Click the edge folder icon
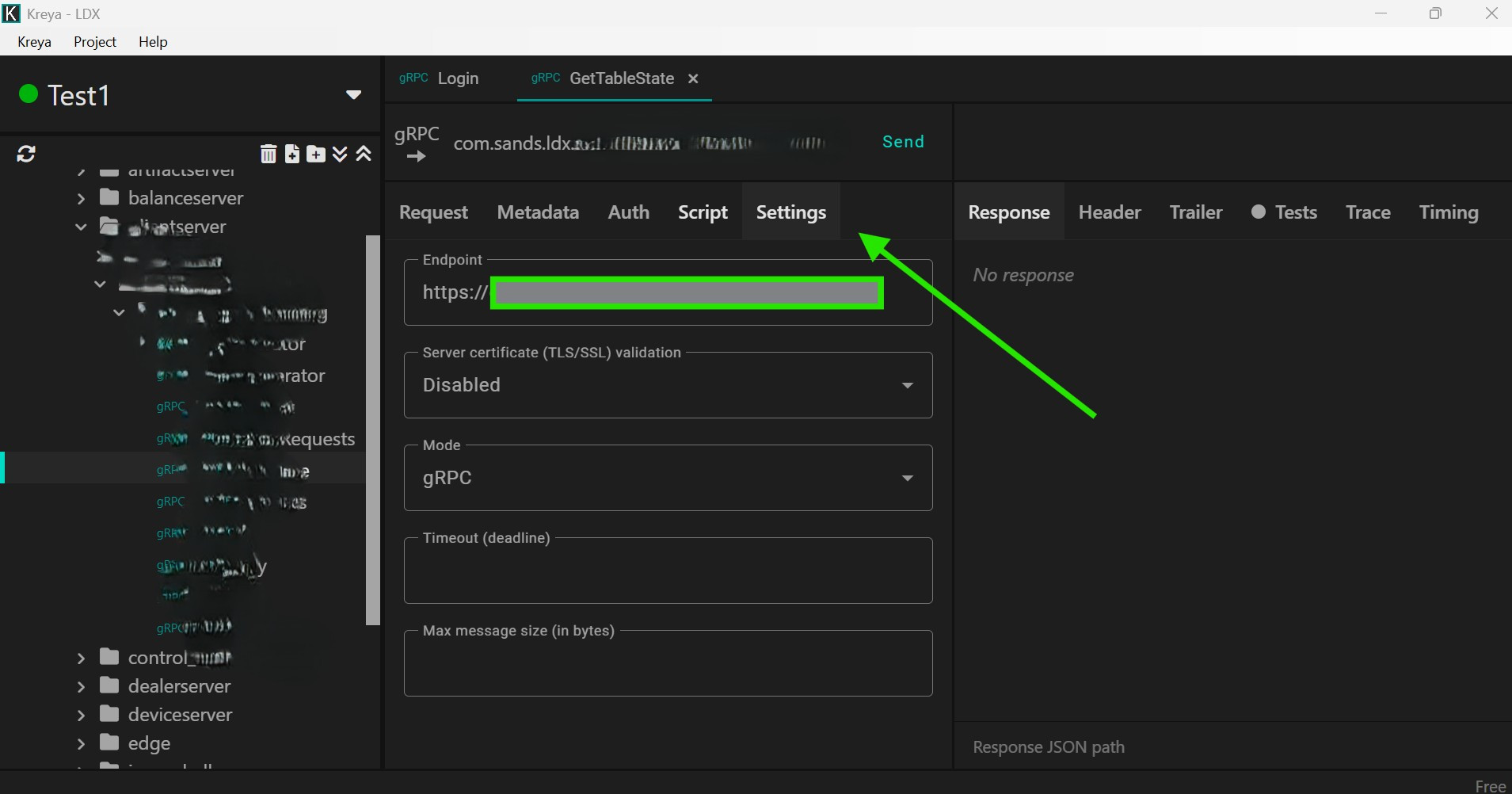Image resolution: width=1512 pixels, height=794 pixels. 109,742
